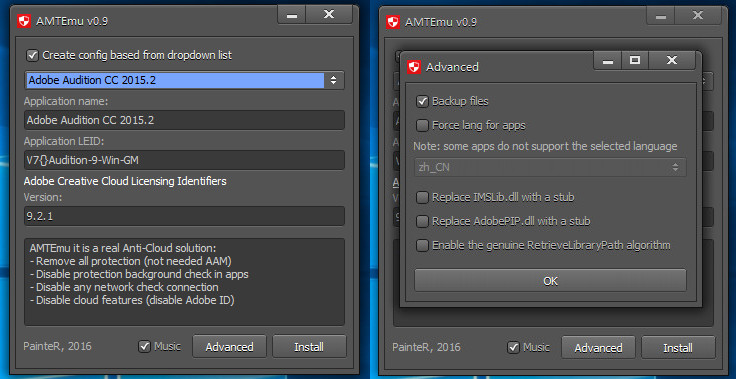Screen dimensions: 736x379
Task: Click Install in right AMTEmu window
Action: (x=678, y=348)
